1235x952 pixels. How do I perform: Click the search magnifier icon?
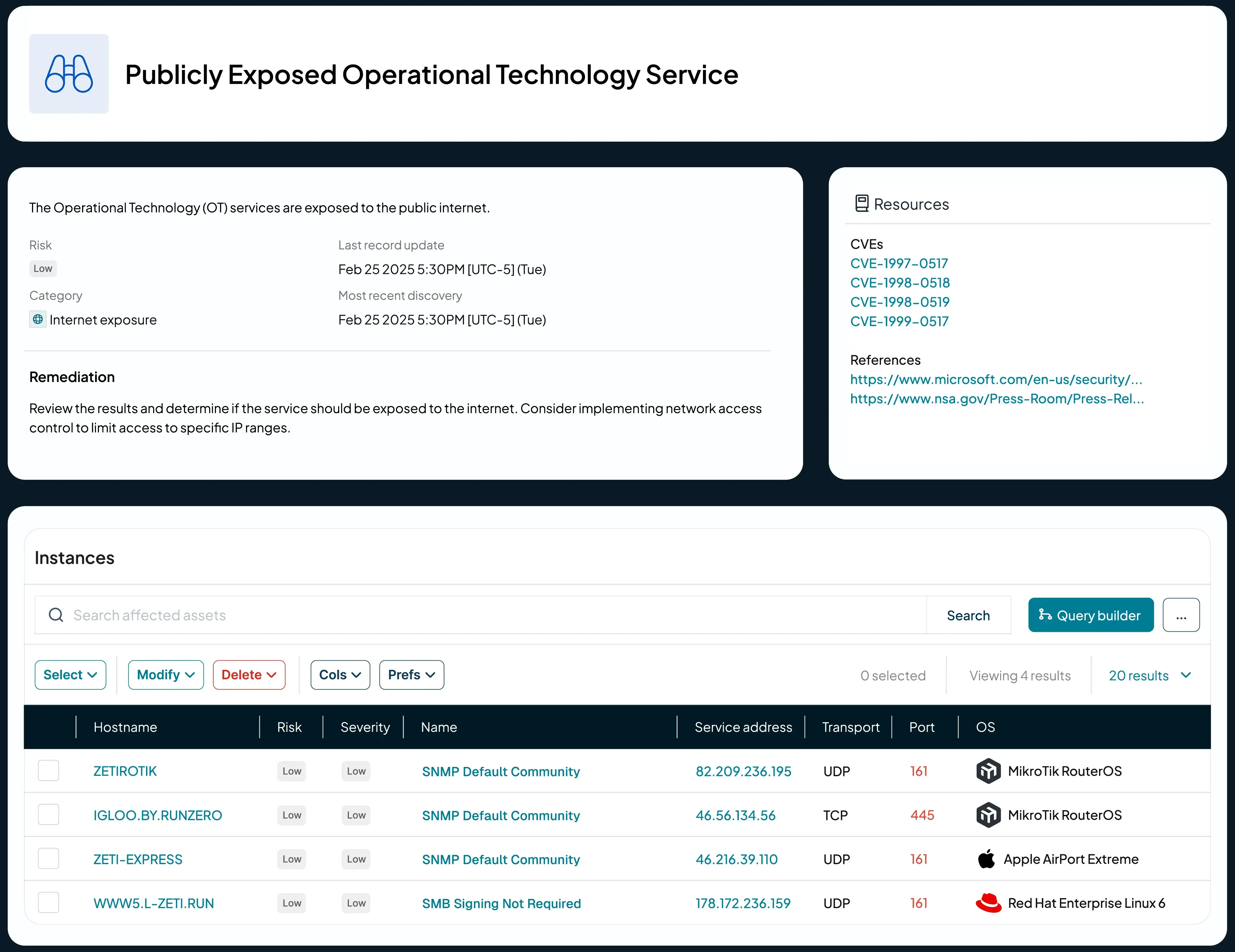[56, 614]
